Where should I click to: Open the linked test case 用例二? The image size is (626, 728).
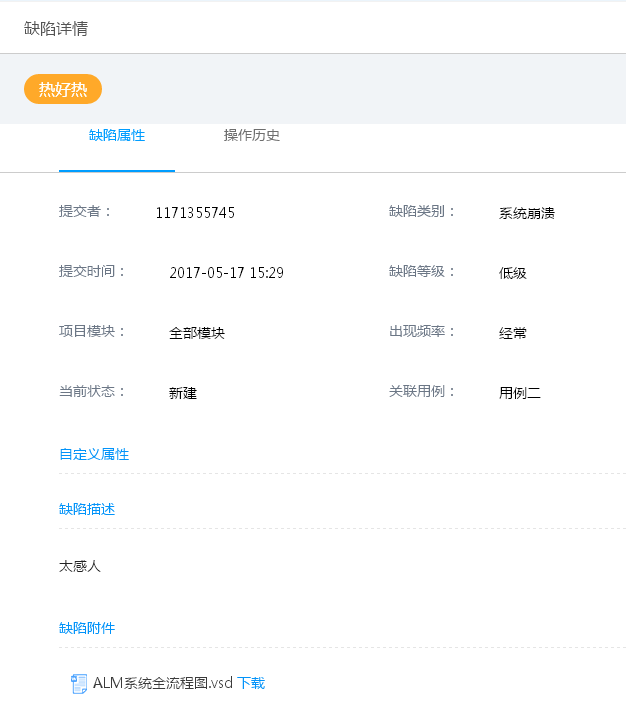(x=519, y=393)
